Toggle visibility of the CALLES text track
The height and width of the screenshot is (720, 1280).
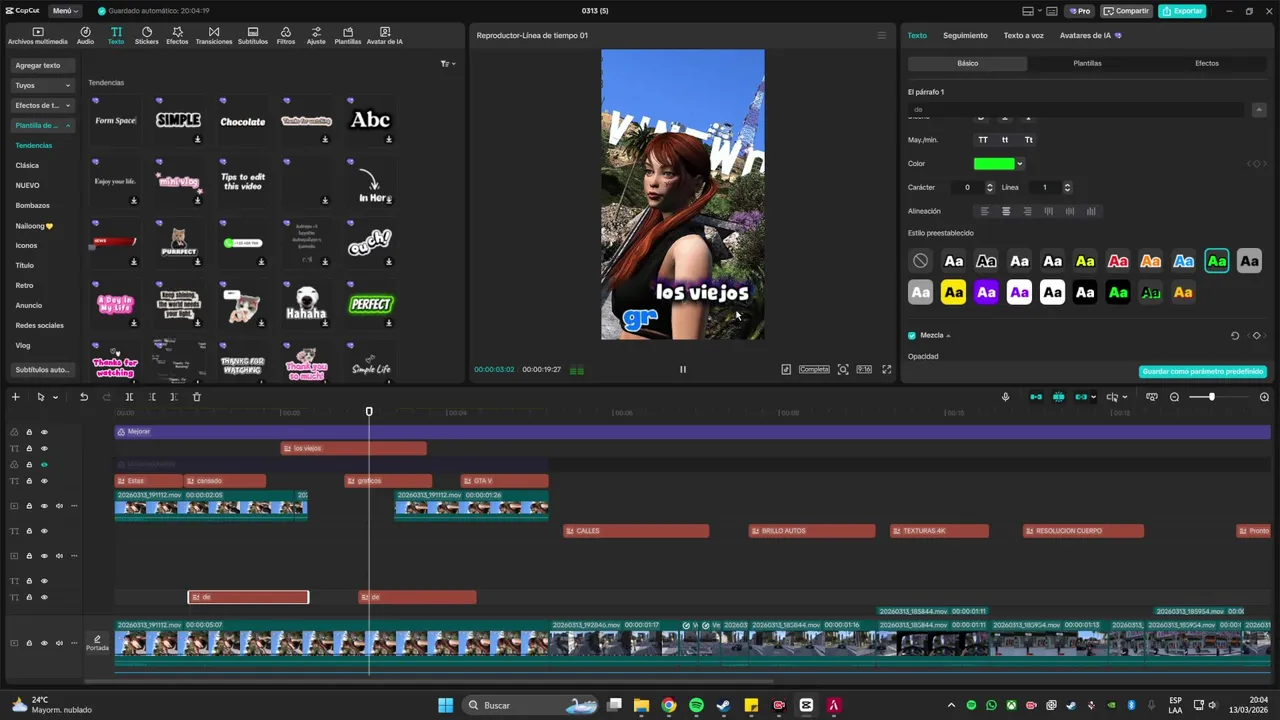point(44,531)
